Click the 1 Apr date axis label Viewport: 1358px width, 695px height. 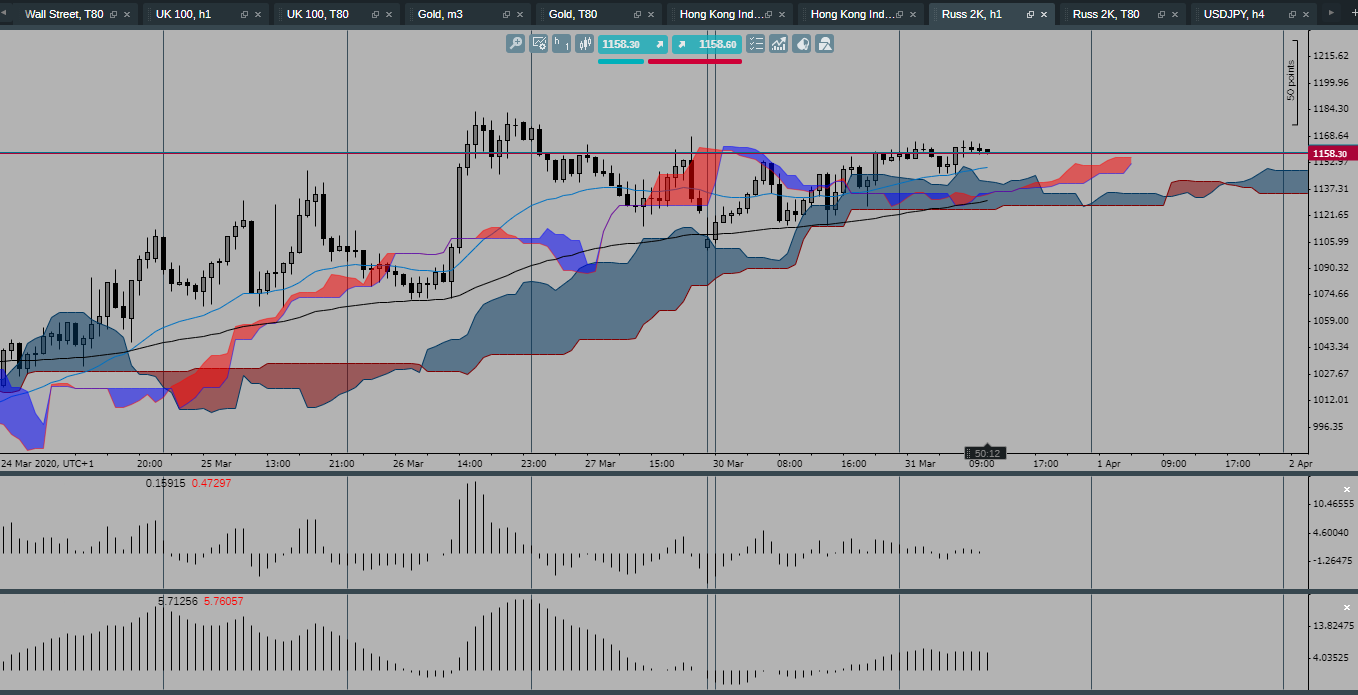click(1107, 464)
